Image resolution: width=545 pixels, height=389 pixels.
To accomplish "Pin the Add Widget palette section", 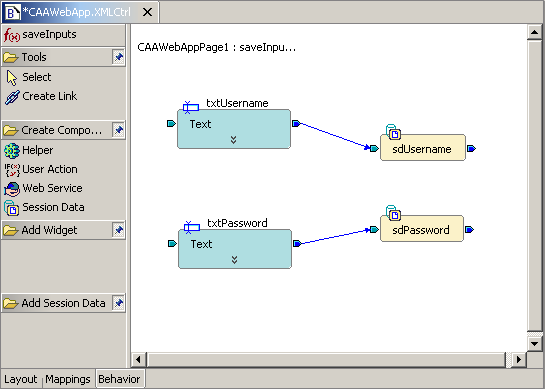I will tap(119, 230).
